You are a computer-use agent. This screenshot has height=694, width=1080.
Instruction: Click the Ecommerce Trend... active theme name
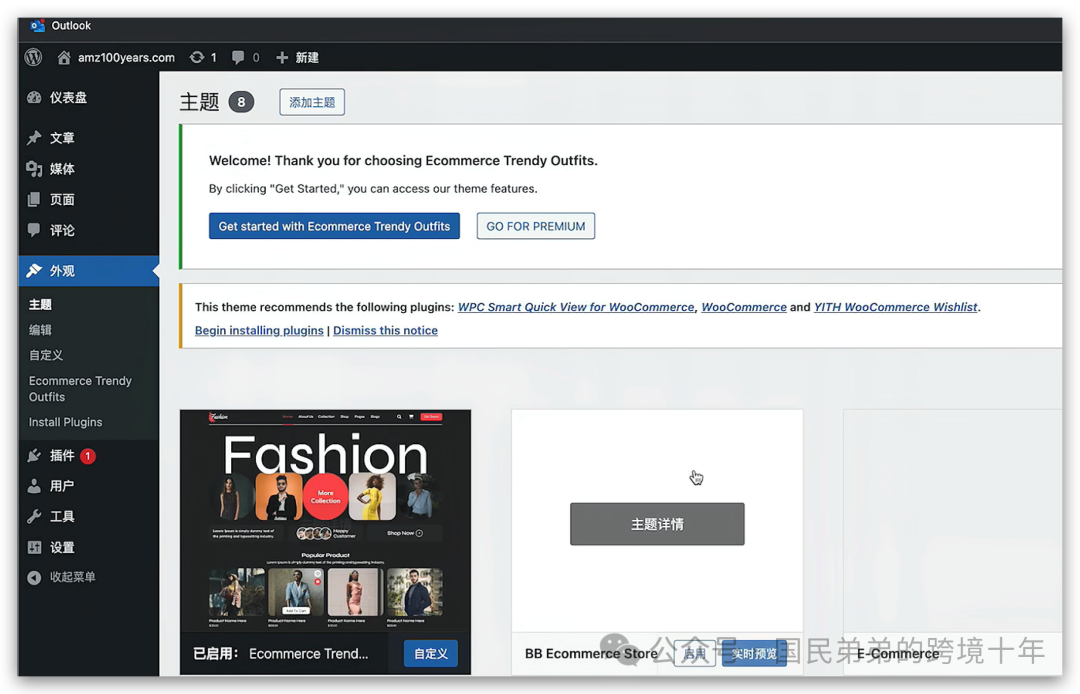(309, 653)
